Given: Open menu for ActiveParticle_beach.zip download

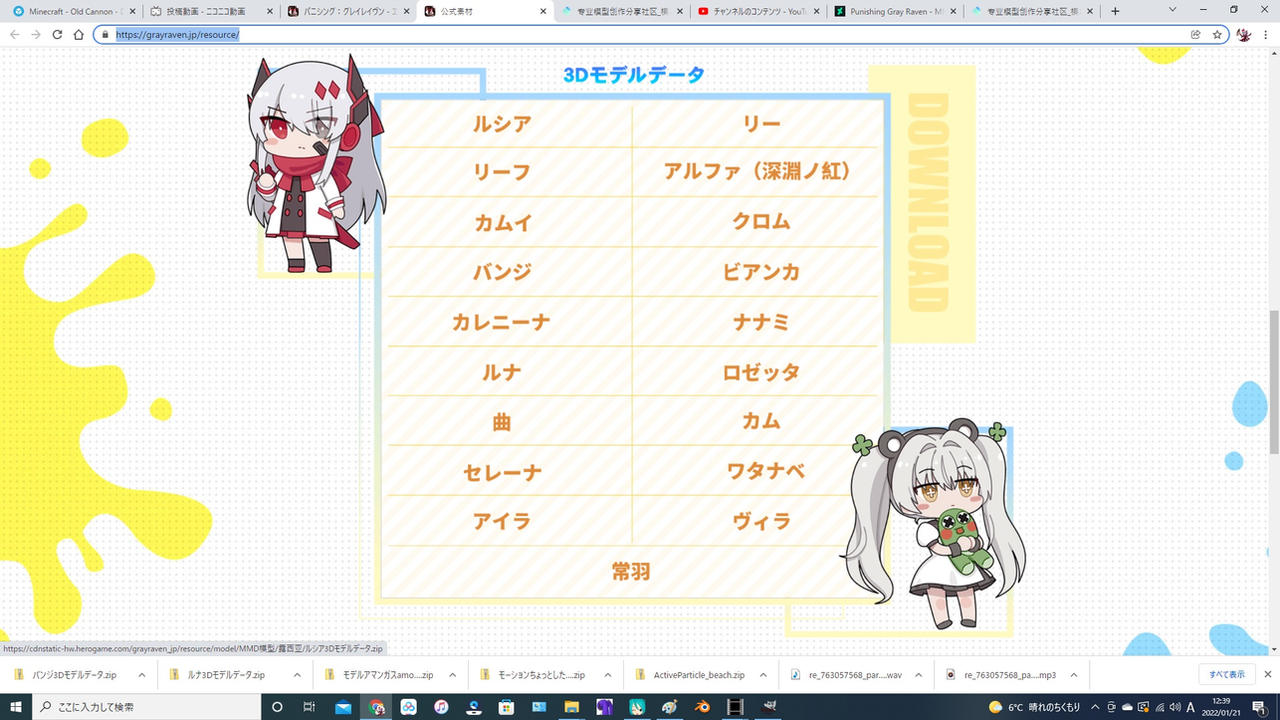Looking at the screenshot, I should pyautogui.click(x=764, y=675).
